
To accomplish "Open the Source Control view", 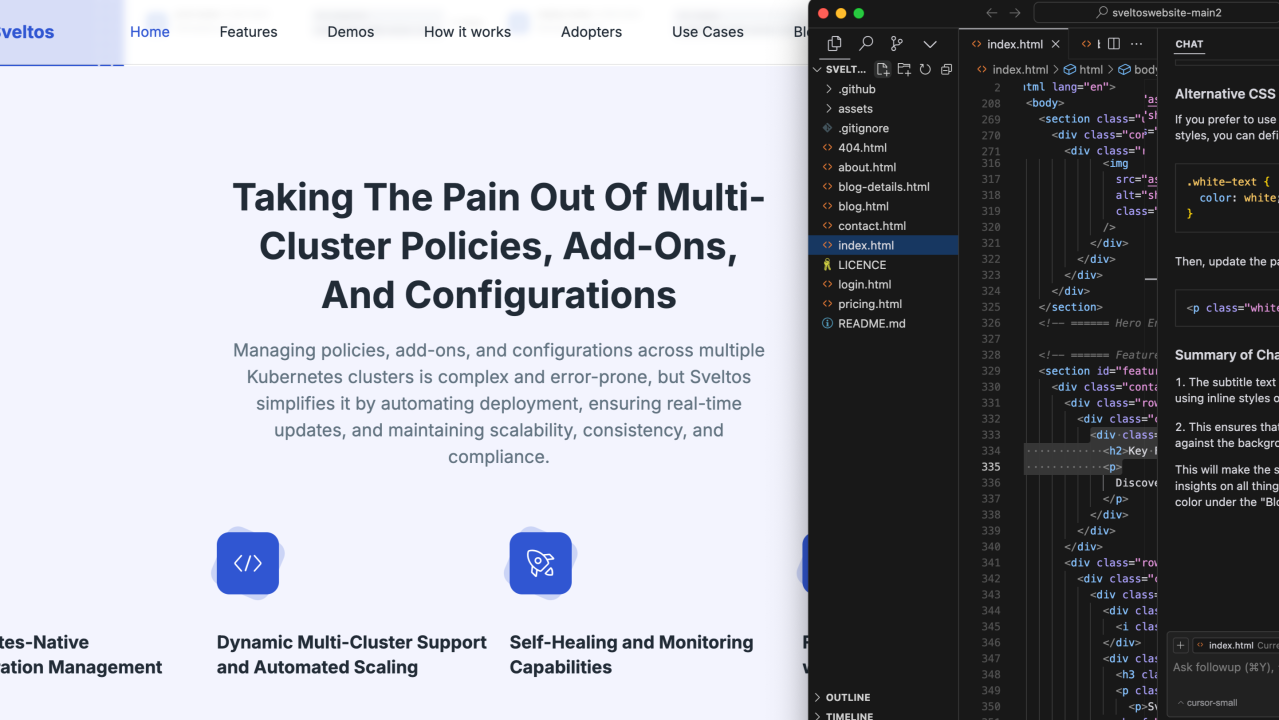I will click(x=897, y=44).
